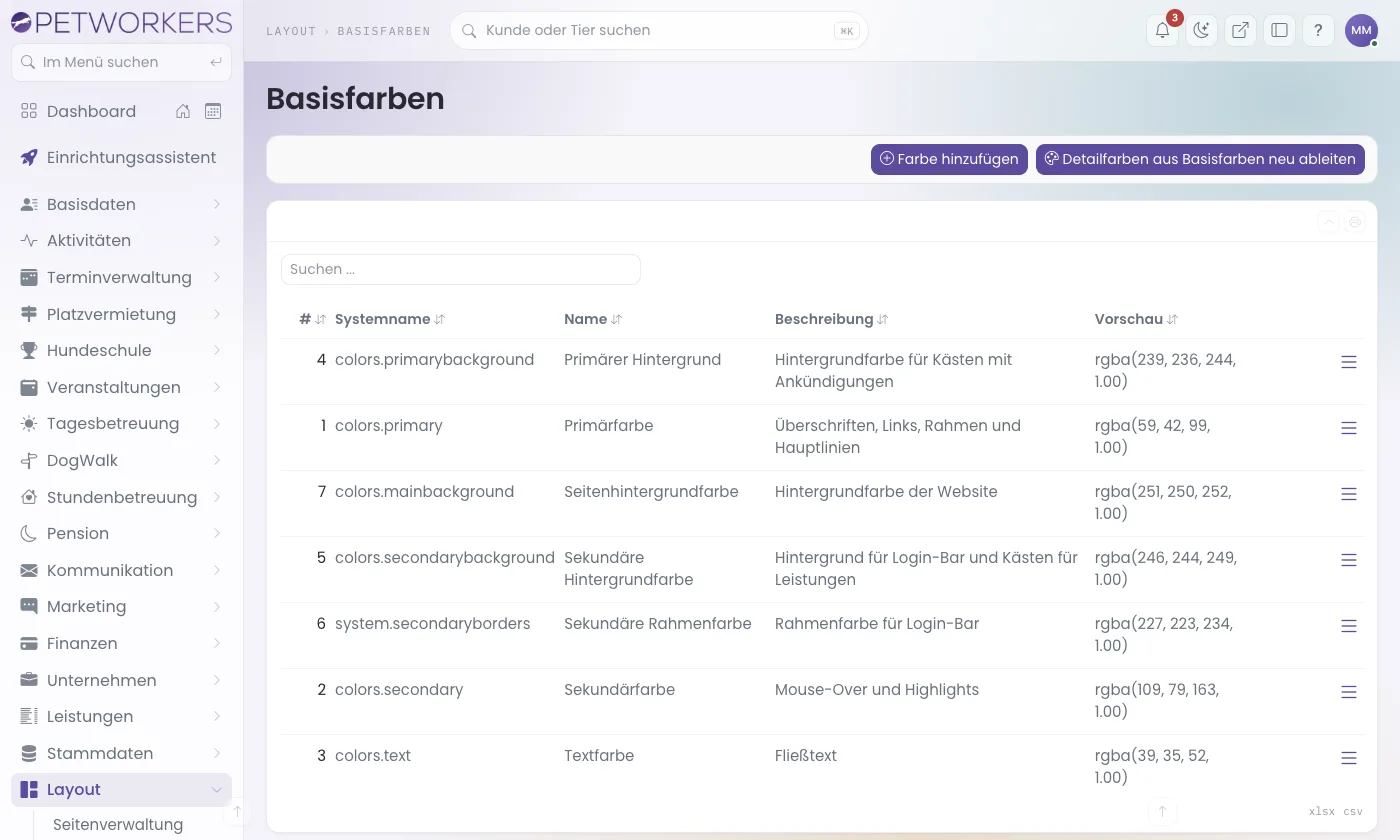Open the MM user avatar menu
Screen dimensions: 1400x840
pyautogui.click(x=1361, y=30)
